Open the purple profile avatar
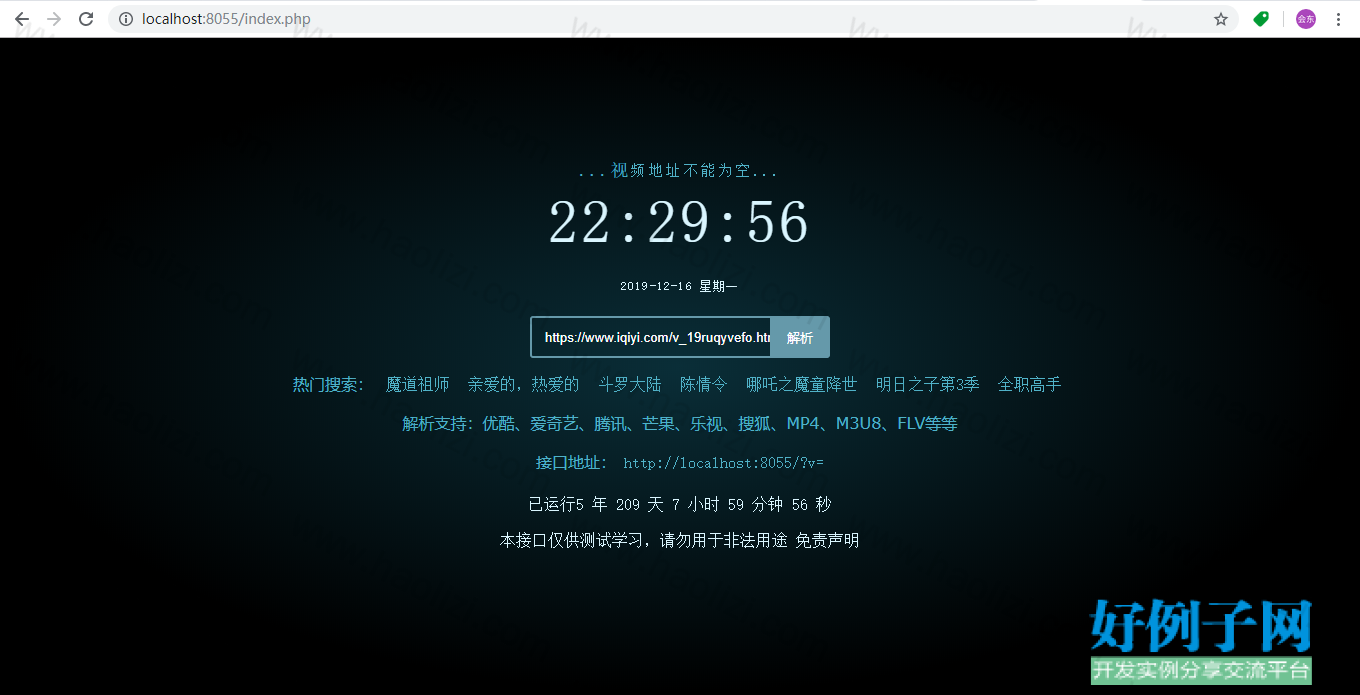The width and height of the screenshot is (1360, 695). [1306, 19]
